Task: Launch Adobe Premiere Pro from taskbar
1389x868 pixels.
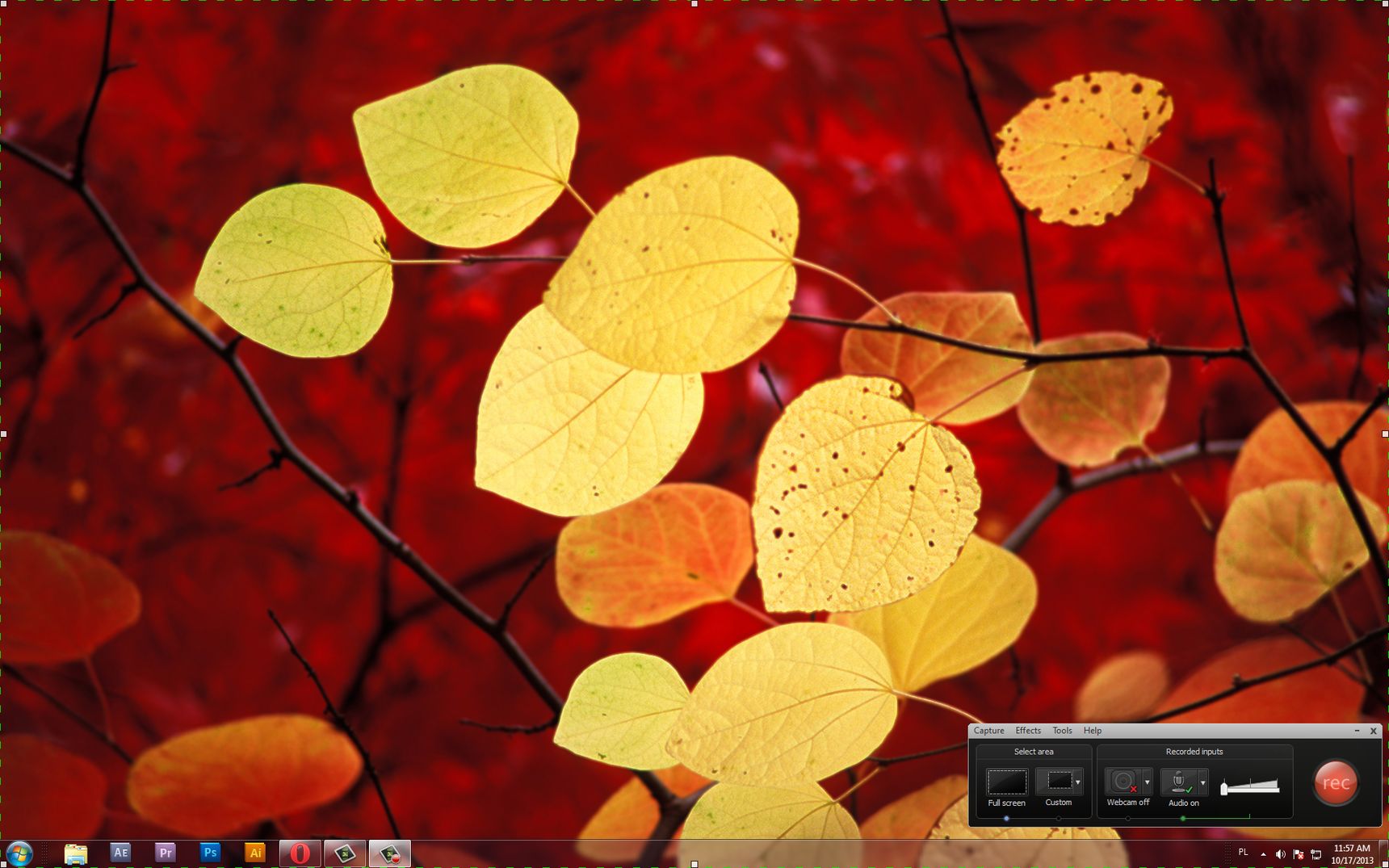Action: (166, 853)
